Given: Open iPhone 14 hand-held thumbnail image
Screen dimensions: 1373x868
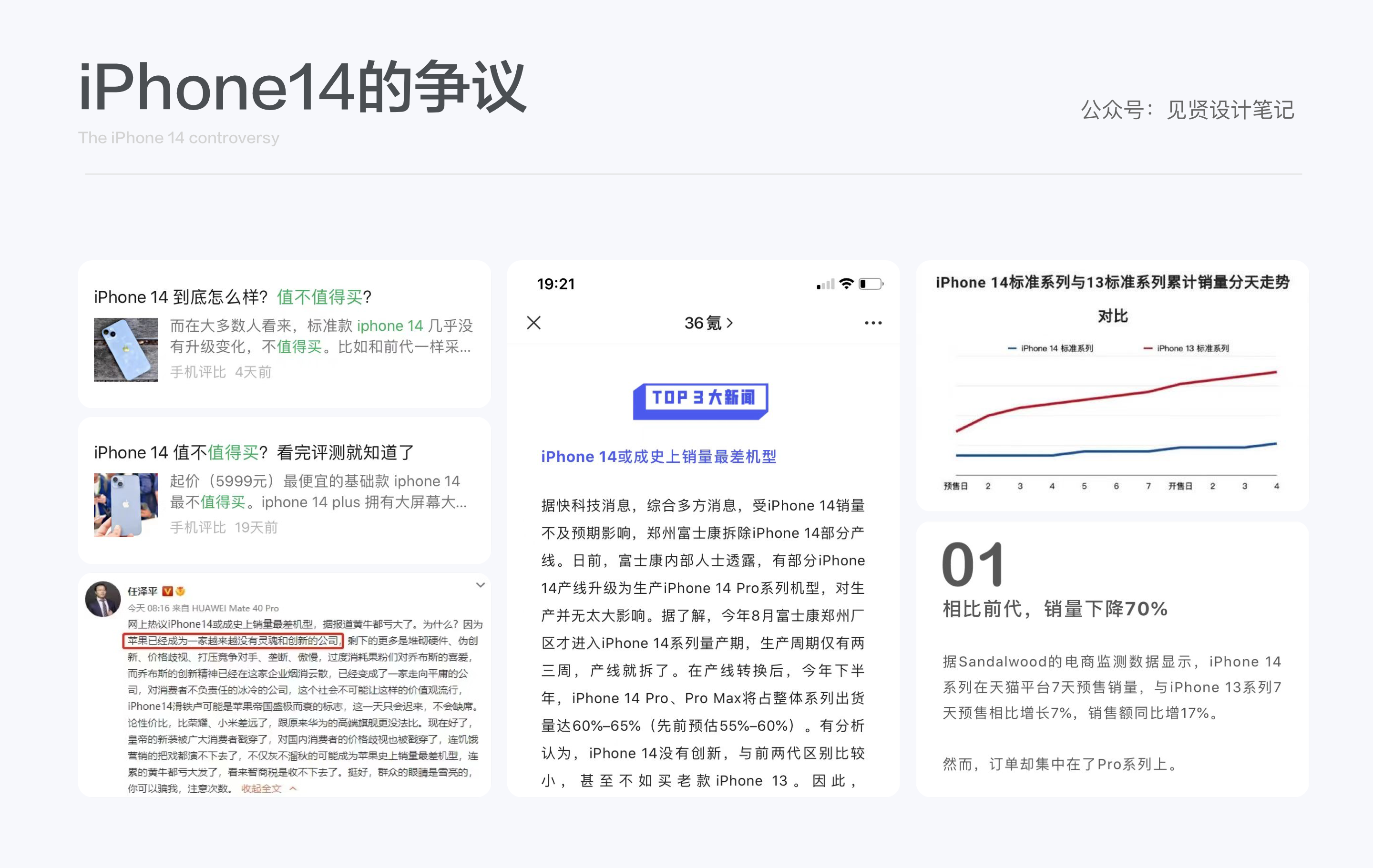Looking at the screenshot, I should [x=125, y=505].
